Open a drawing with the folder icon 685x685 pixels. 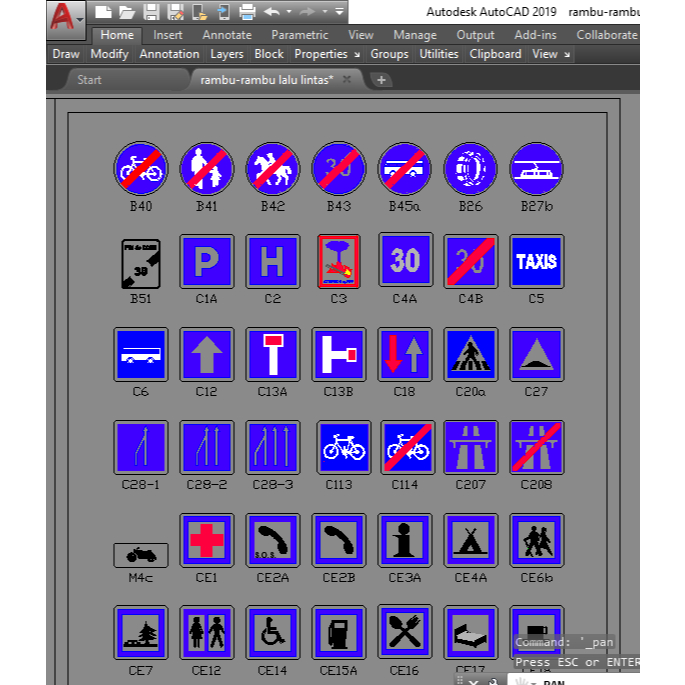(127, 12)
